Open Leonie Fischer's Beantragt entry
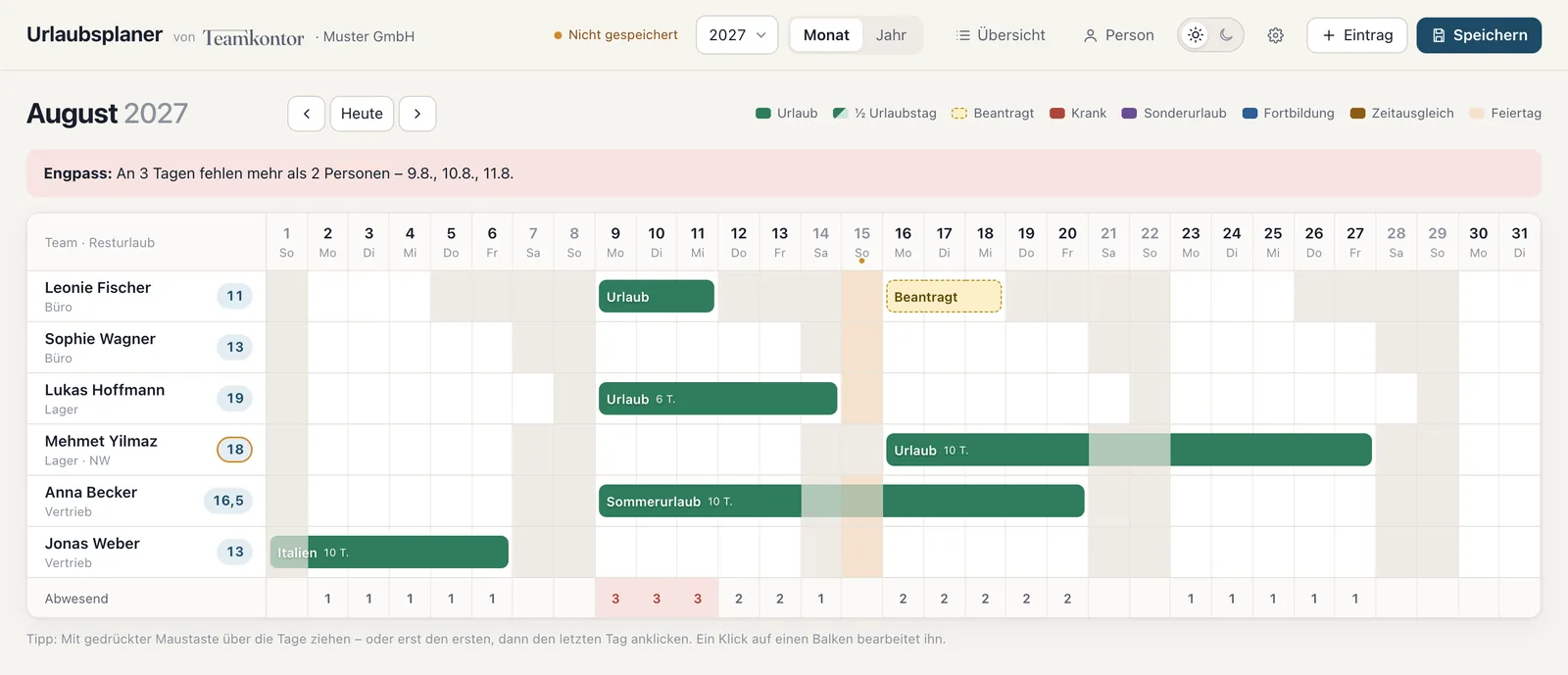The height and width of the screenshot is (675, 1568). (944, 297)
